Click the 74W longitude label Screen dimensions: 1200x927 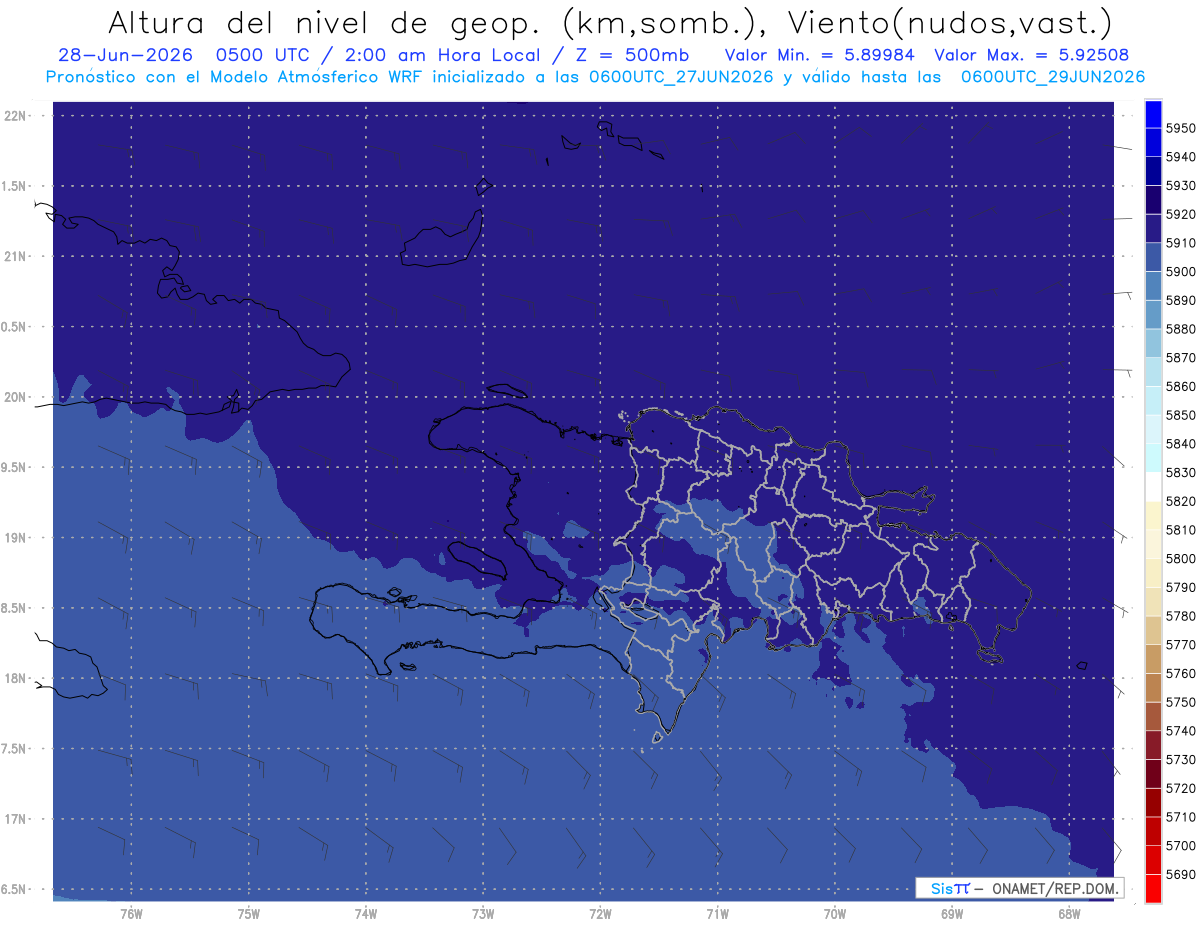pos(366,913)
